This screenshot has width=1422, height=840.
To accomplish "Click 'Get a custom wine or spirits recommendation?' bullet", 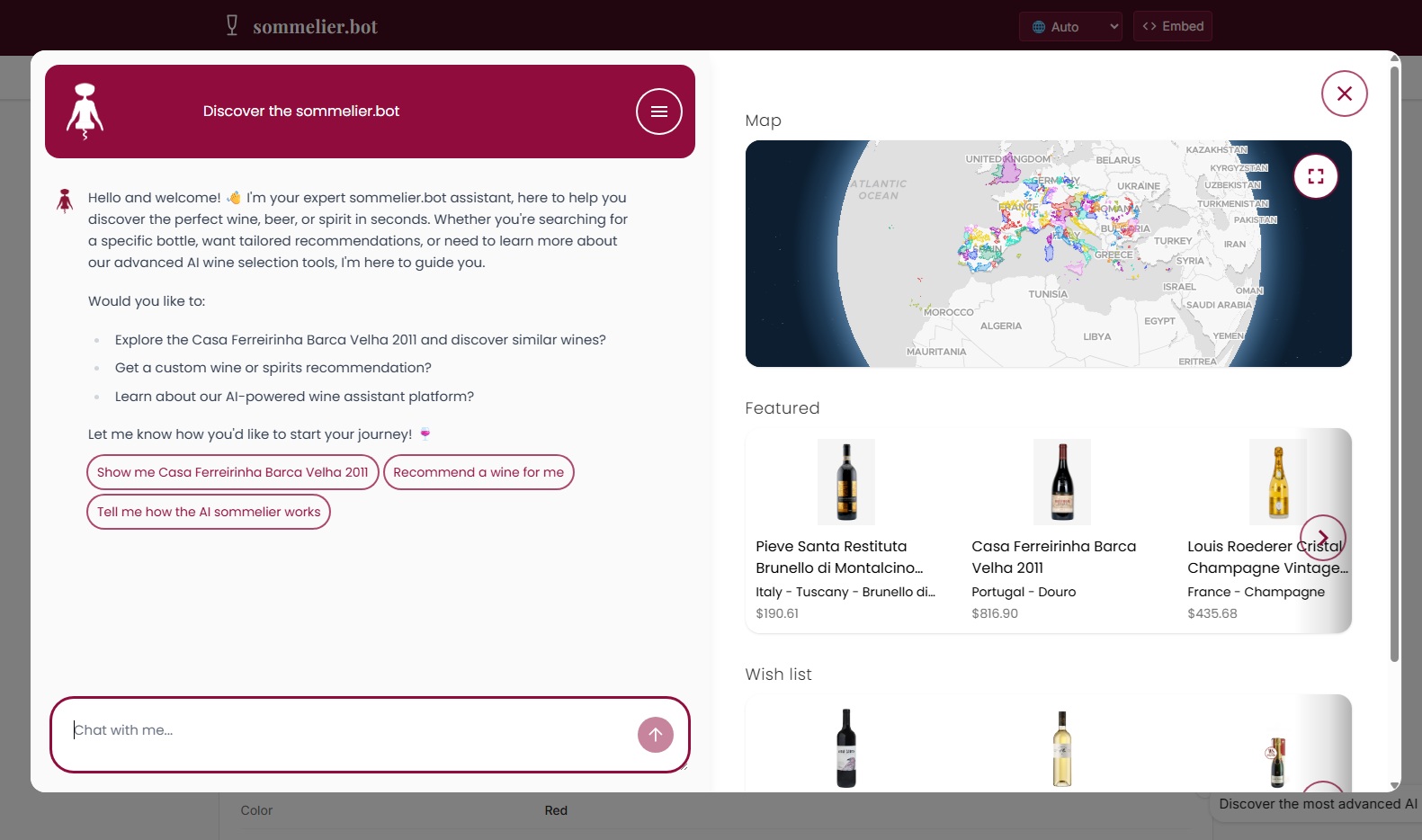I will click(273, 368).
